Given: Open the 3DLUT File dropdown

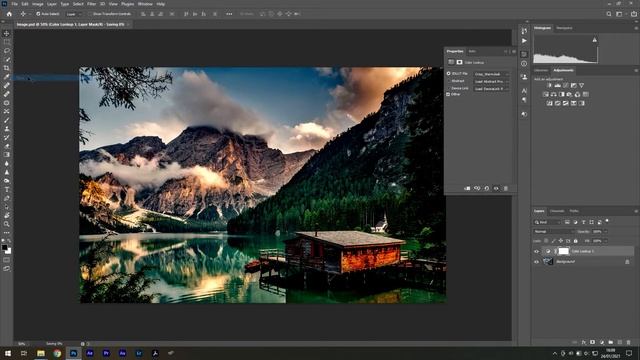Looking at the screenshot, I should click(x=492, y=74).
